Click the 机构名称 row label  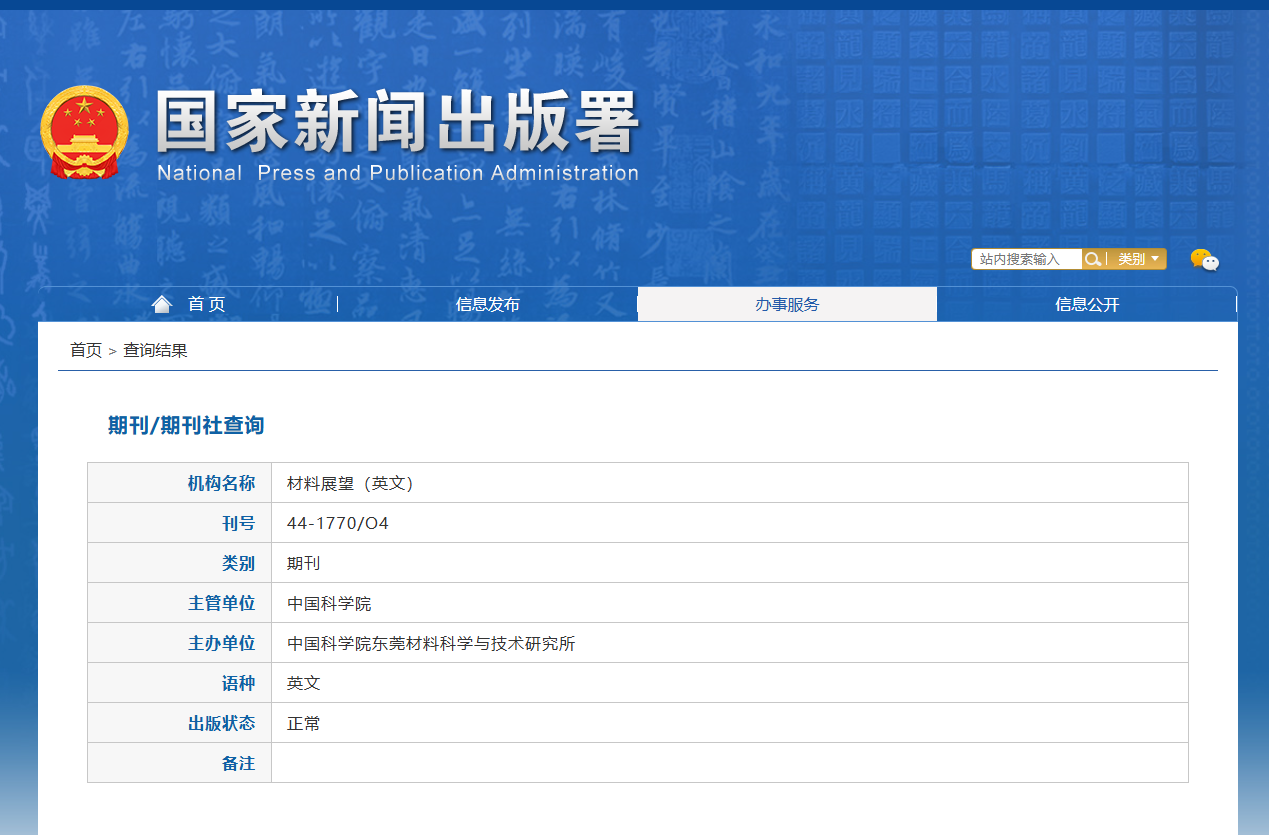[221, 483]
